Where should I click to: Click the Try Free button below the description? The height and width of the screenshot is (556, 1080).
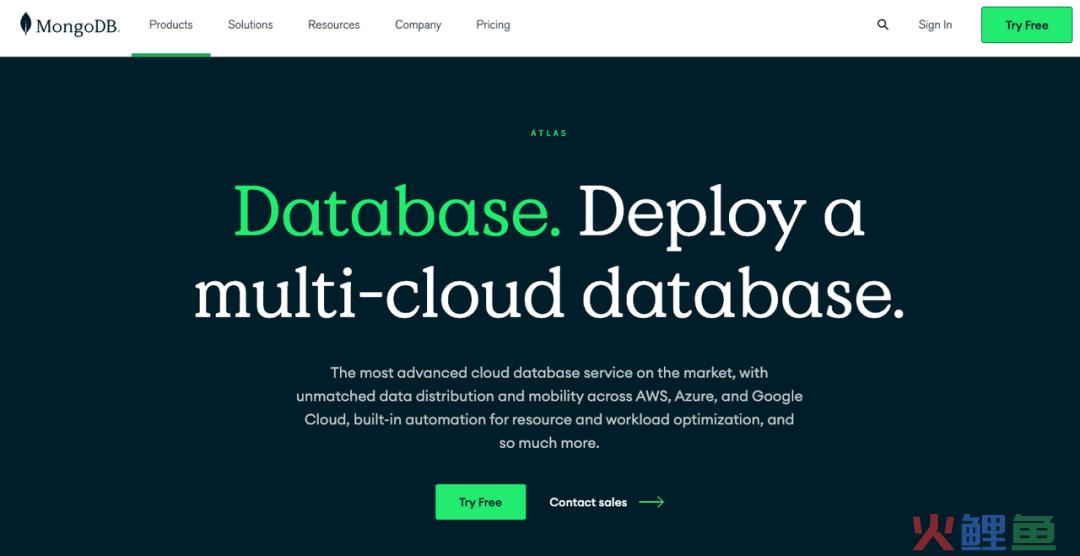click(x=480, y=502)
